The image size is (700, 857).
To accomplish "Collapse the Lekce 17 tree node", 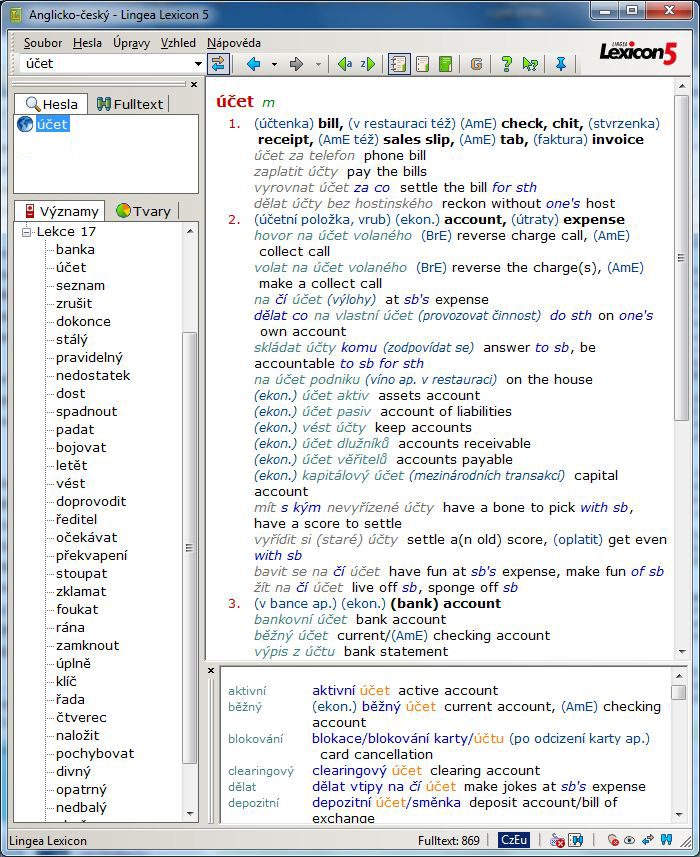I will [26, 232].
